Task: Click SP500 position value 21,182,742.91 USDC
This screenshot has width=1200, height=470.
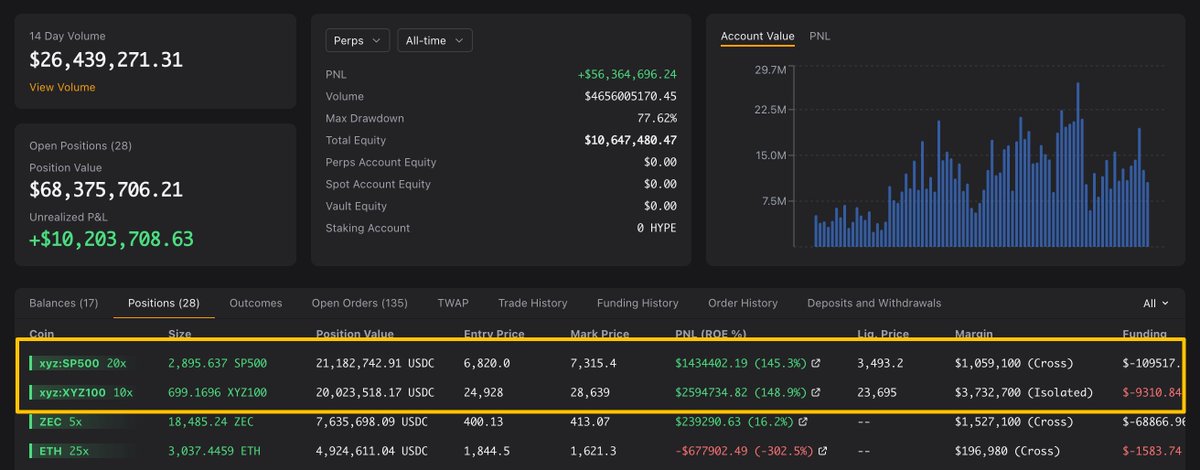Action: tap(375, 363)
